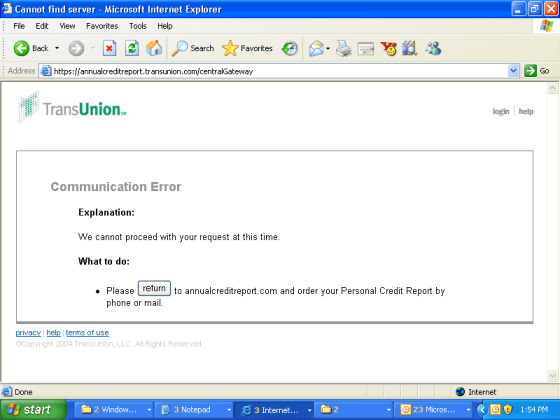The height and width of the screenshot is (420, 560).
Task: Expand the Address bar dropdown list
Action: [513, 71]
